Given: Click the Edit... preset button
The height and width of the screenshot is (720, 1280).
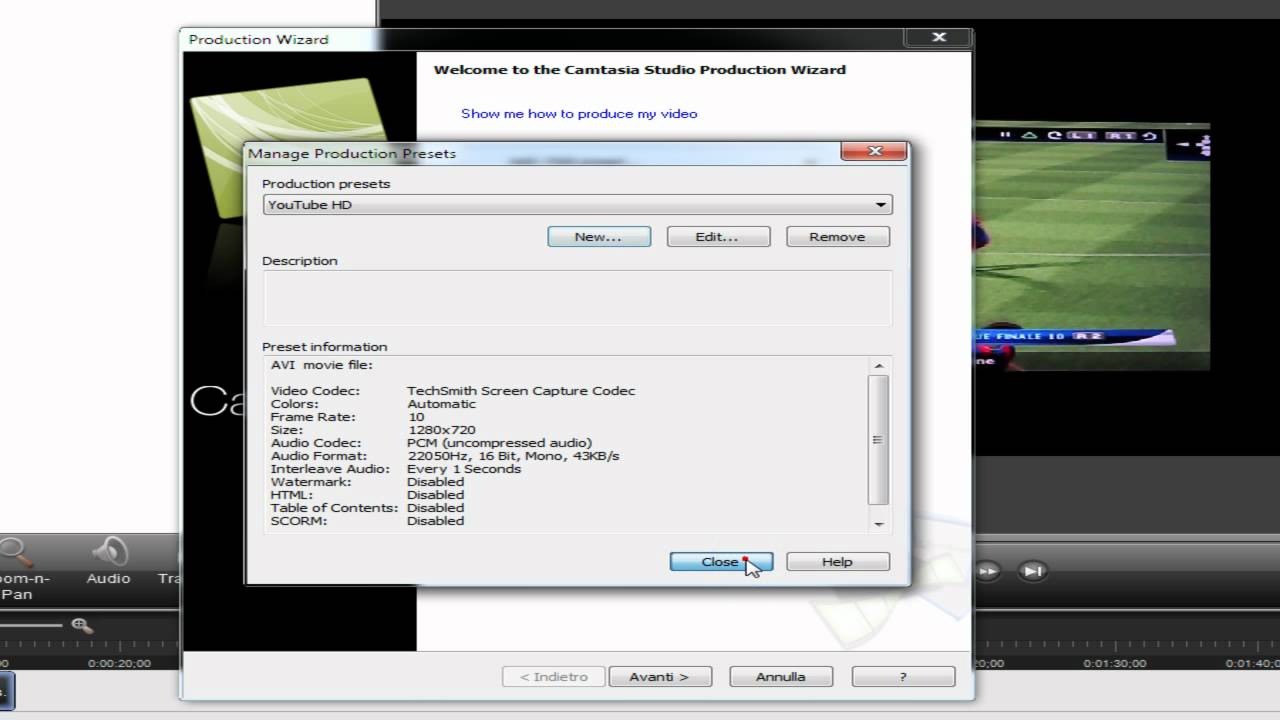Looking at the screenshot, I should [x=718, y=237].
